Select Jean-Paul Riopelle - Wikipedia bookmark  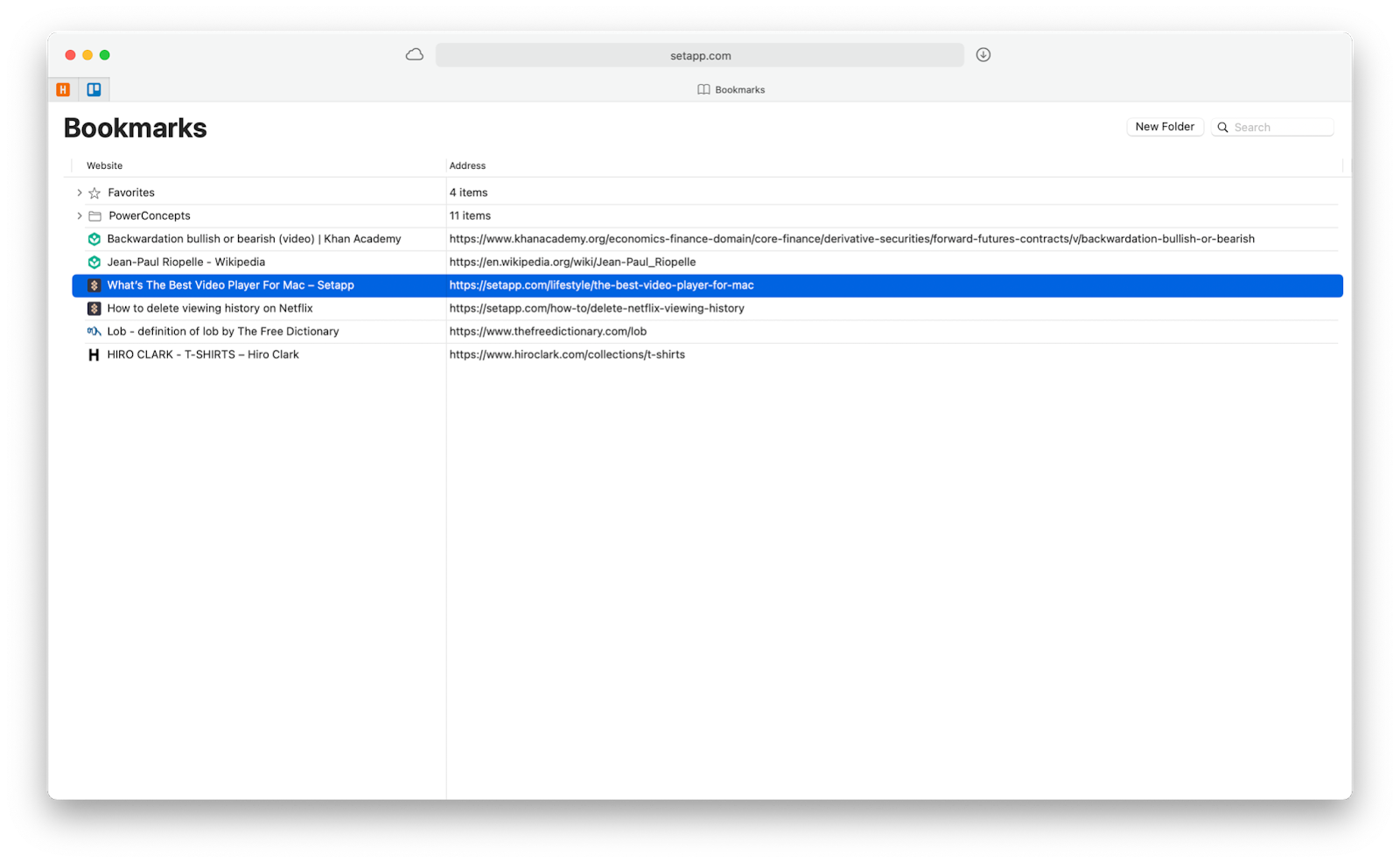tap(185, 263)
